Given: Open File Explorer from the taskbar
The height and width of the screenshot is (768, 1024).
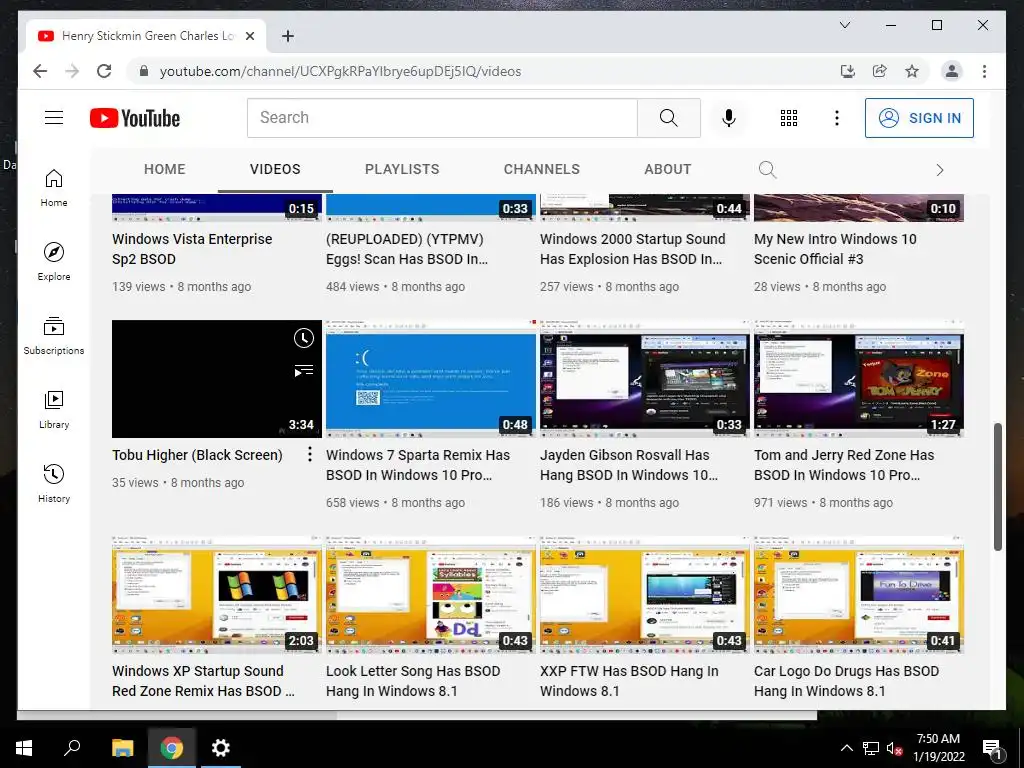Looking at the screenshot, I should pos(122,748).
